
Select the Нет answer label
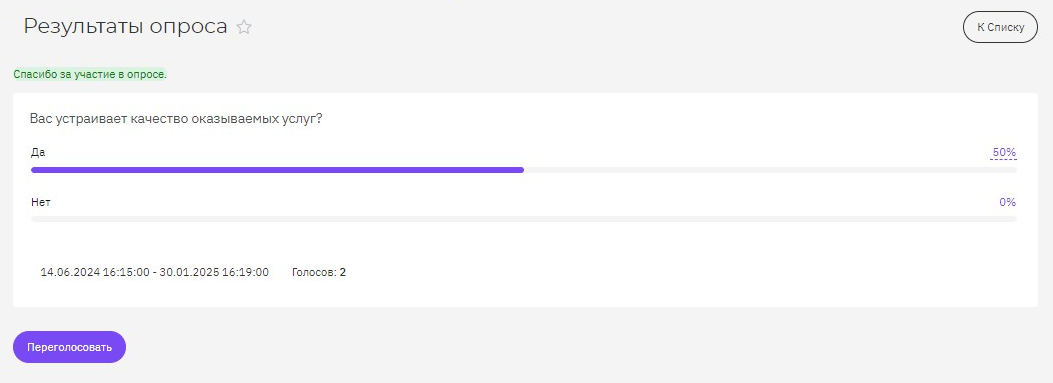pos(41,202)
